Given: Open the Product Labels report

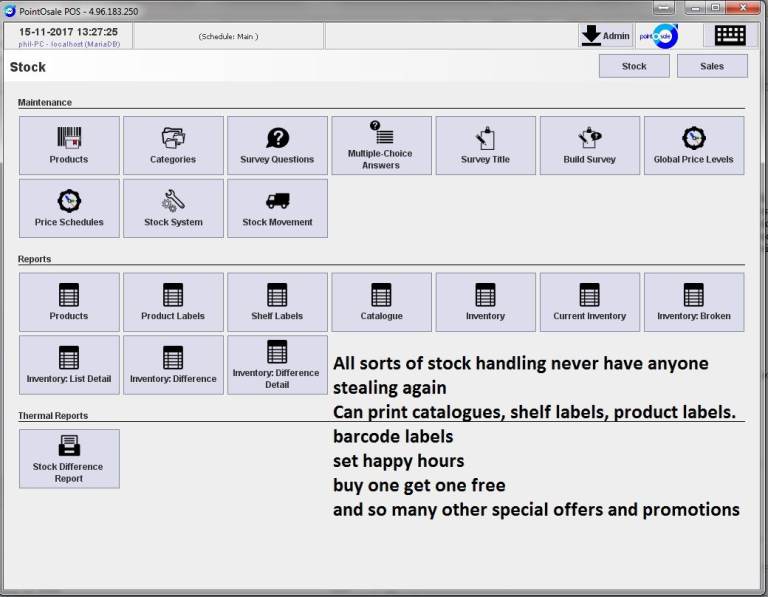Looking at the screenshot, I should tap(173, 302).
